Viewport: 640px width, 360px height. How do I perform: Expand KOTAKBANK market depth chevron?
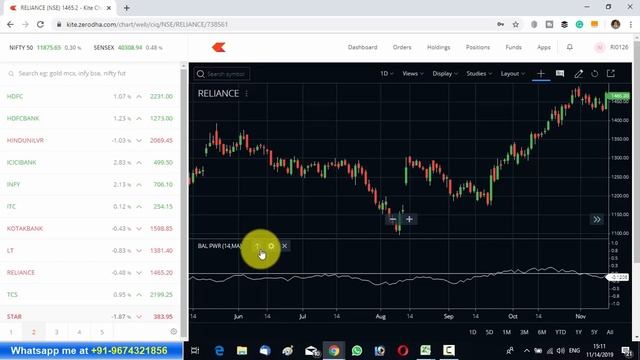pos(139,229)
